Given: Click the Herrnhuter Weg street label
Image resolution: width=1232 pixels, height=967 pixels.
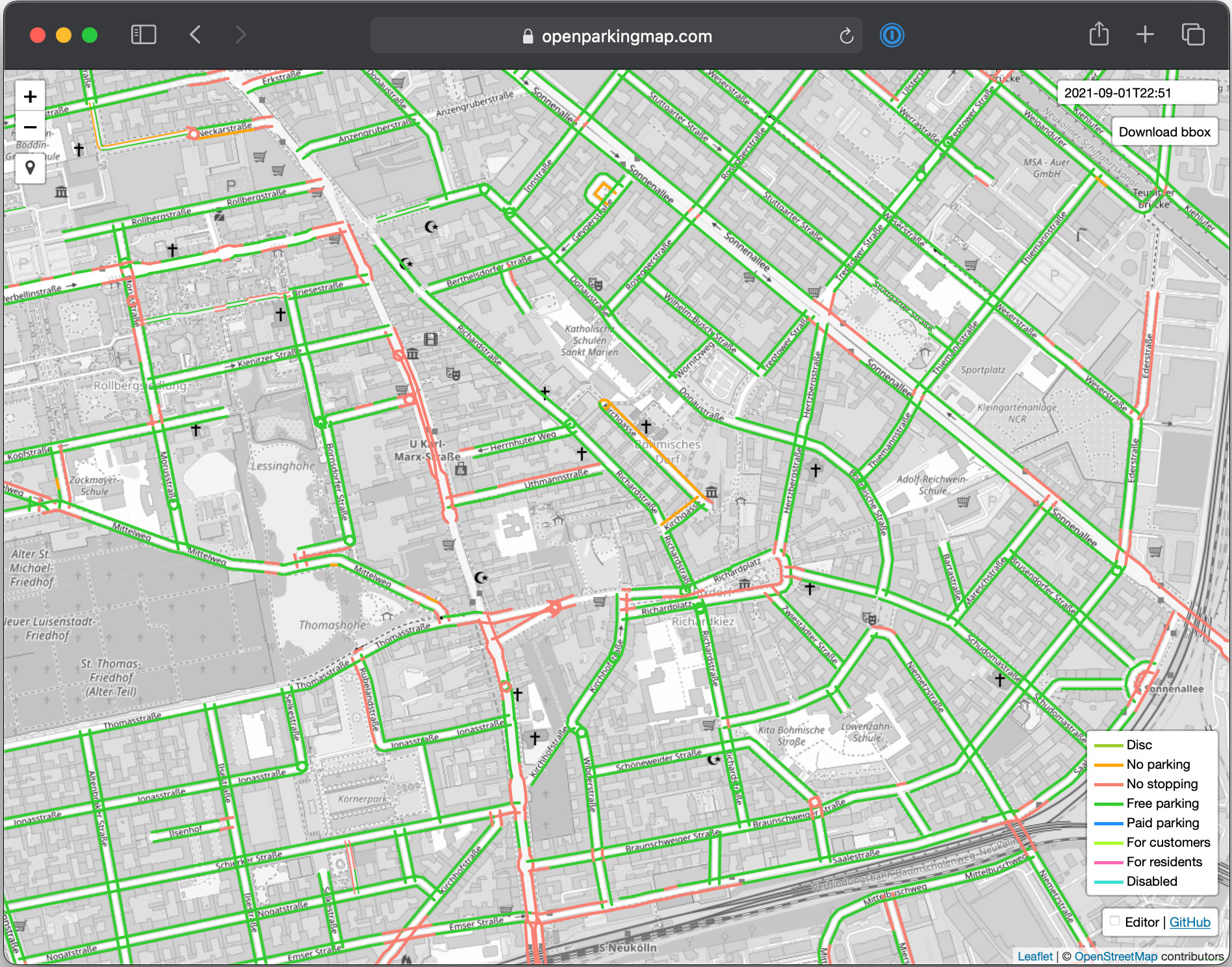Looking at the screenshot, I should click(523, 442).
